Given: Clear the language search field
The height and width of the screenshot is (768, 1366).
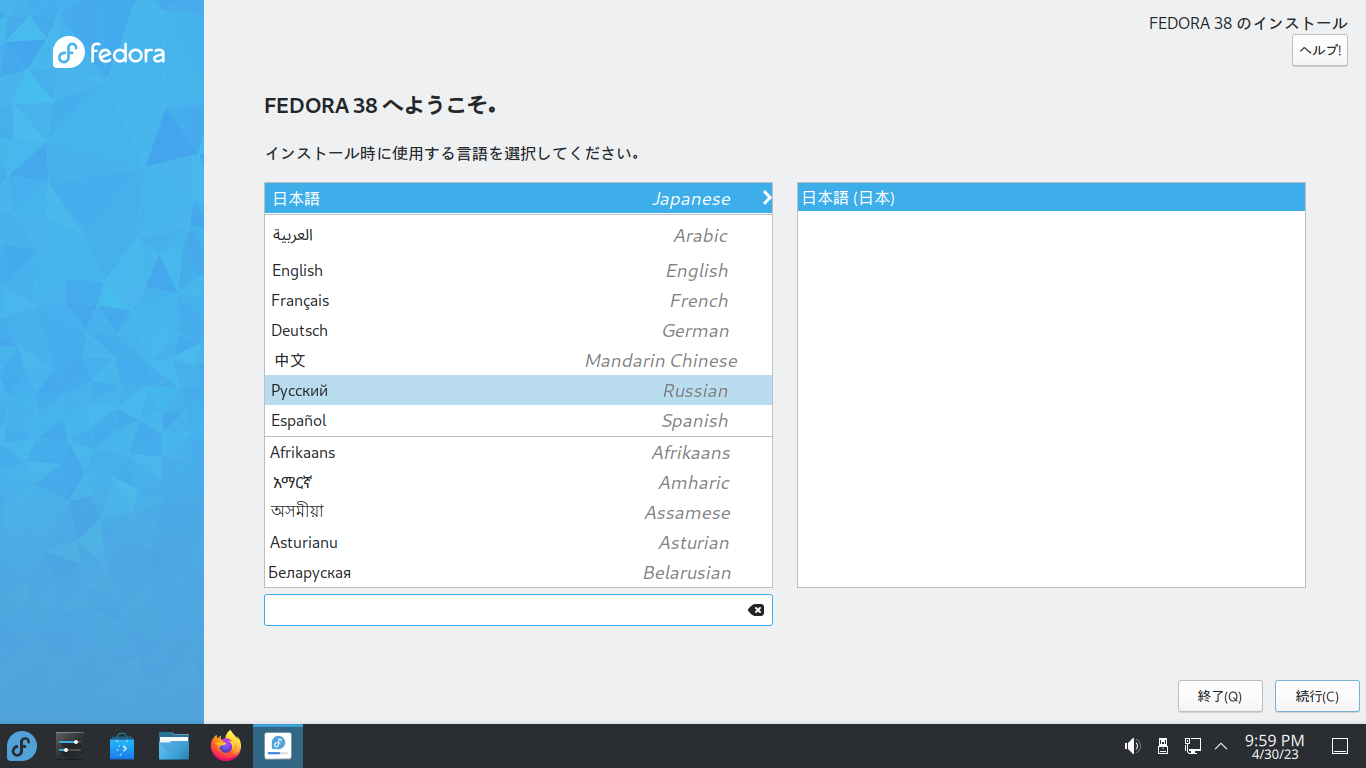Looking at the screenshot, I should pos(756,610).
